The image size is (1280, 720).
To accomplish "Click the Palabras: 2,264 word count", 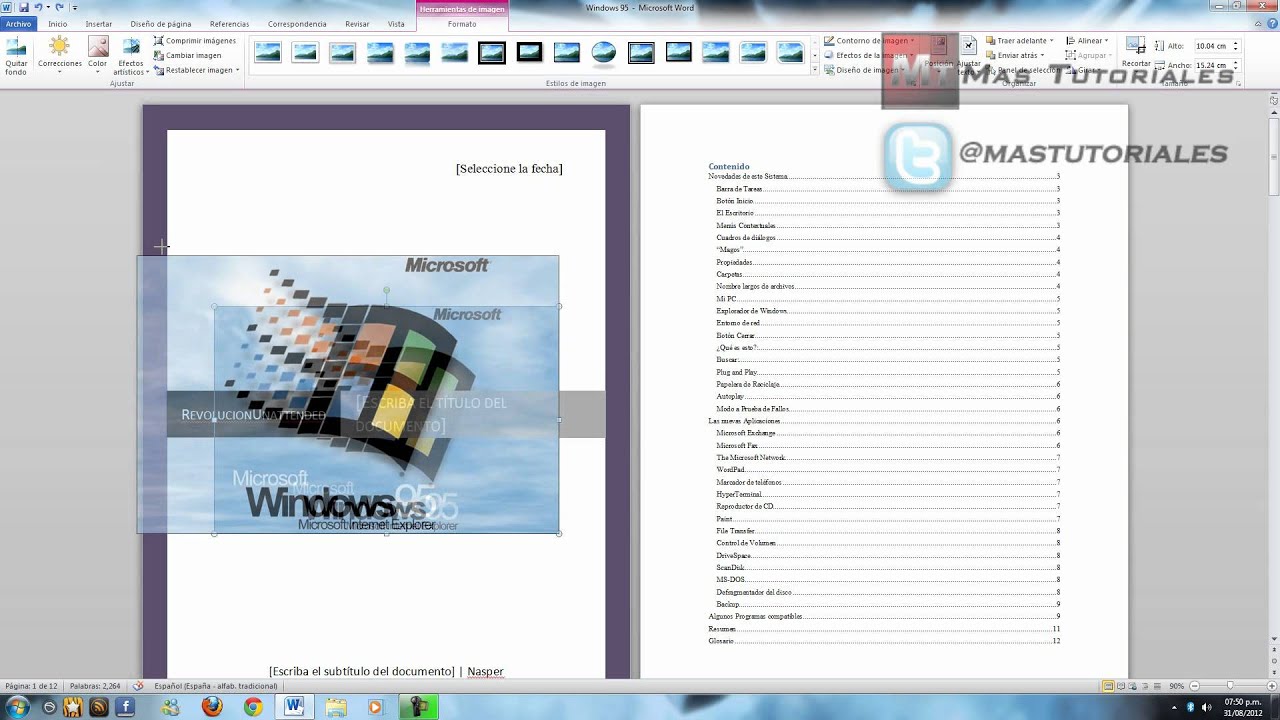I will point(95,686).
